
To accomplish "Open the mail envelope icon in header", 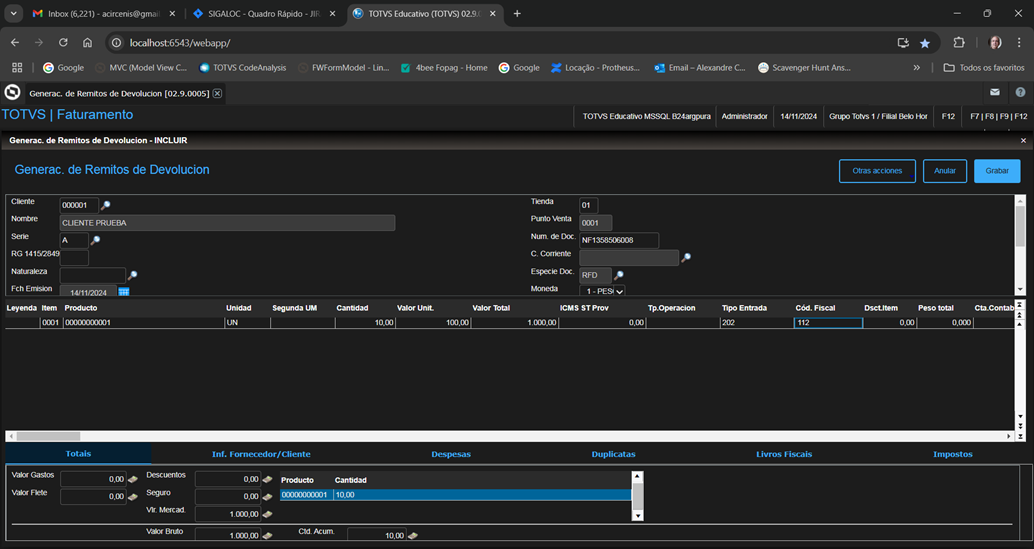I will [x=995, y=93].
